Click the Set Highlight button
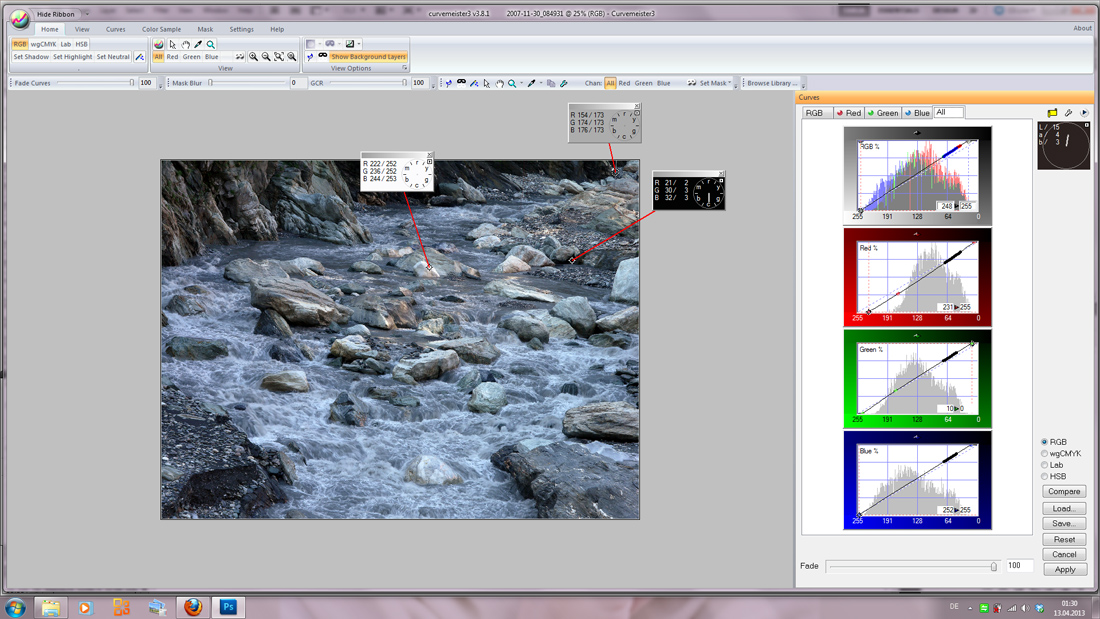 pos(72,57)
